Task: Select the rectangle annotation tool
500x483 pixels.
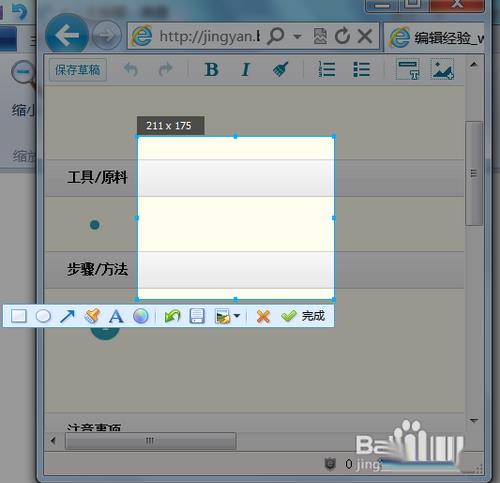Action: (x=19, y=316)
